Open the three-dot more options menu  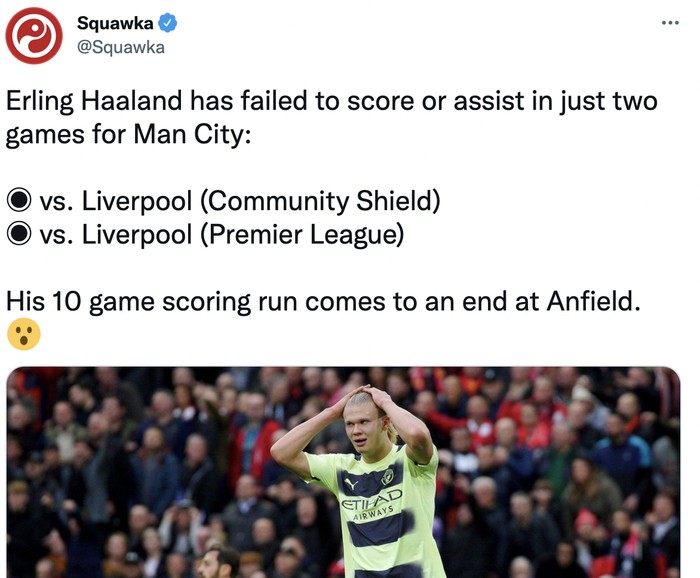(669, 23)
